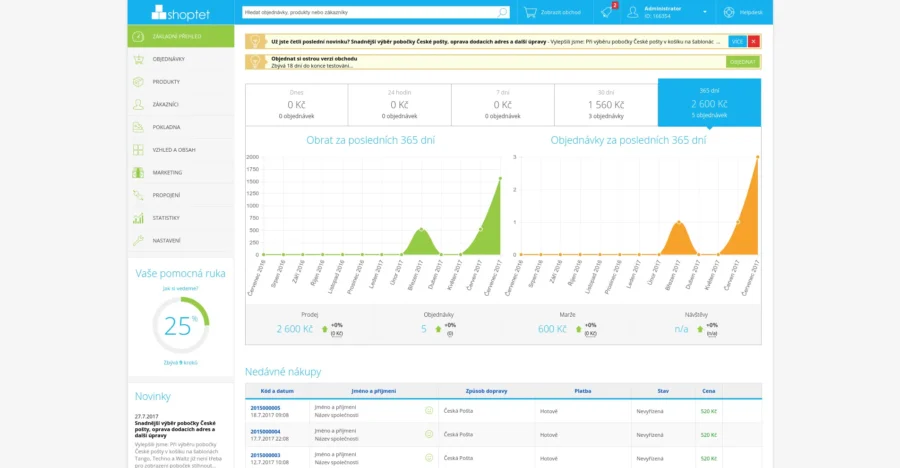Click the green Objednat button

coord(742,61)
